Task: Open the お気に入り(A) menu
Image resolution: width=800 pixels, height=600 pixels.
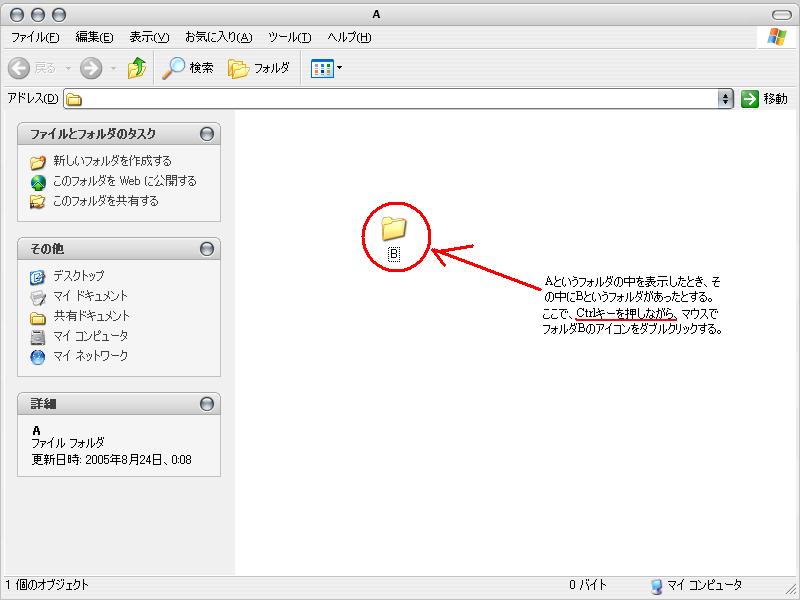Action: click(218, 37)
